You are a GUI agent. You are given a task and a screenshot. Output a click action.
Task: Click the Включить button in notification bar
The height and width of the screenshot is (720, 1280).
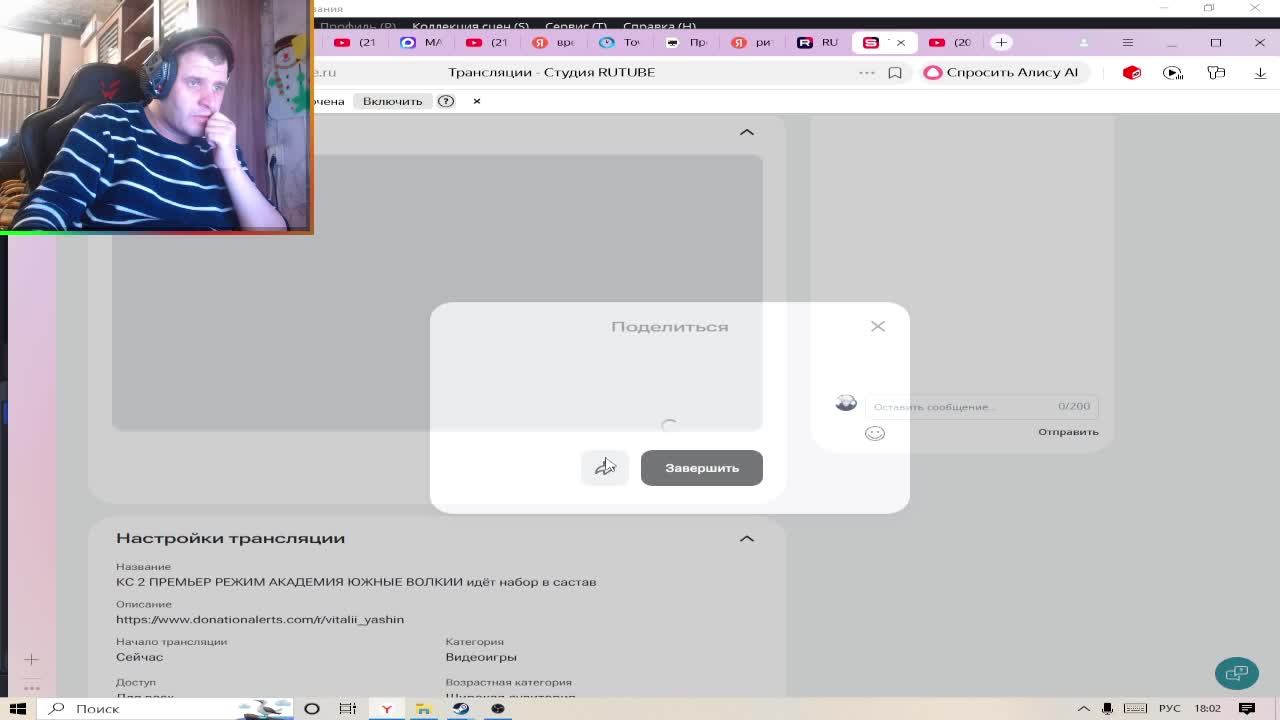click(x=392, y=101)
